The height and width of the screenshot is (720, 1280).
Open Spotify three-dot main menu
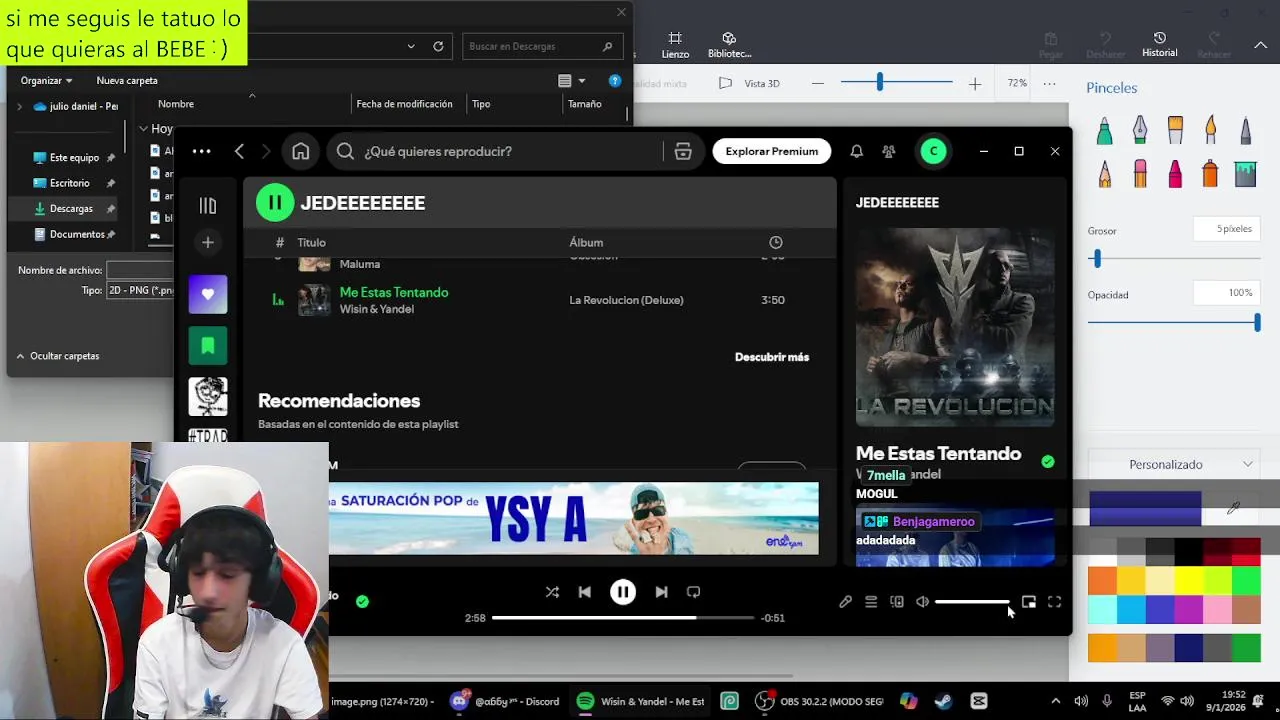tap(201, 151)
